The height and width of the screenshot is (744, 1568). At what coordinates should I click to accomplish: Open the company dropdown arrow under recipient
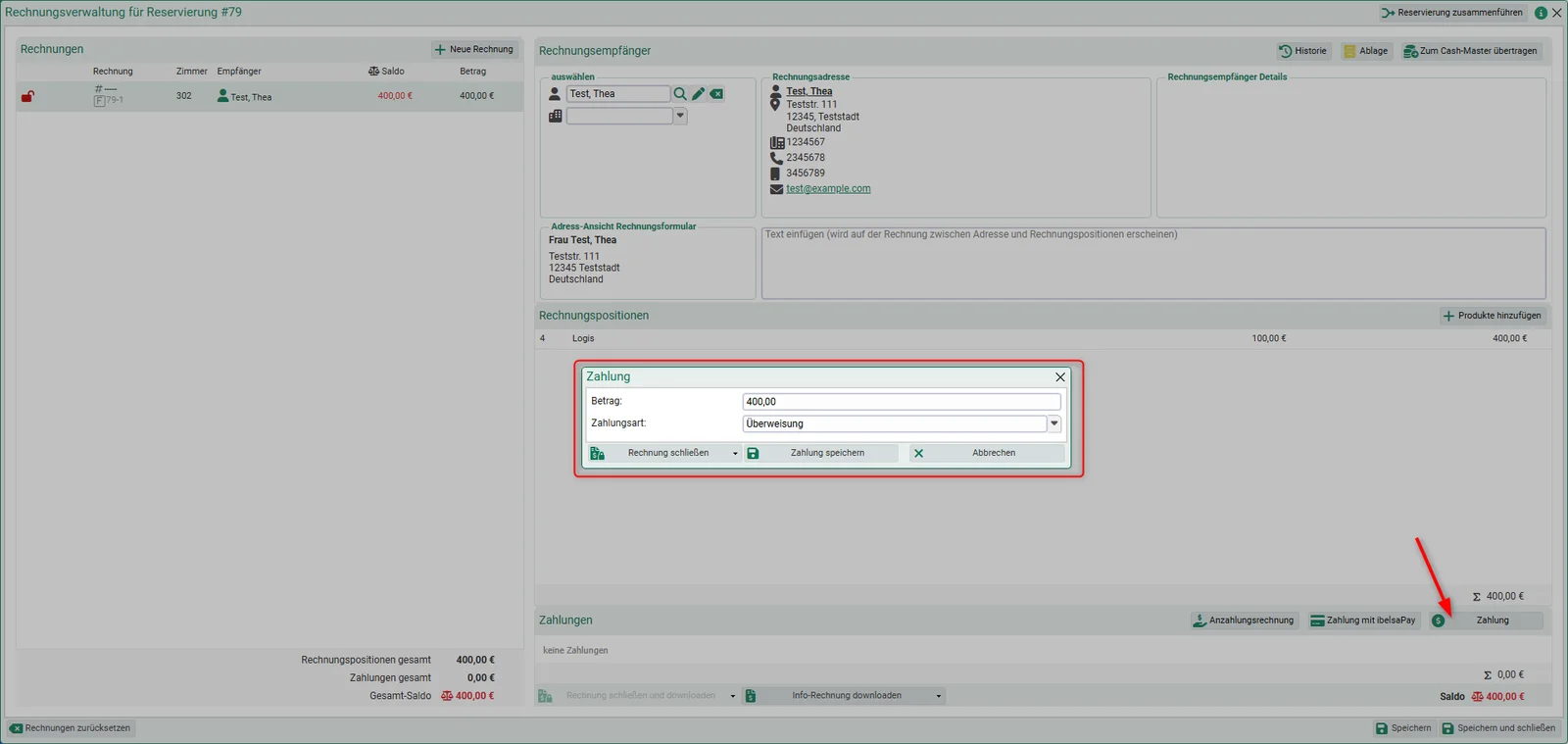click(x=680, y=116)
